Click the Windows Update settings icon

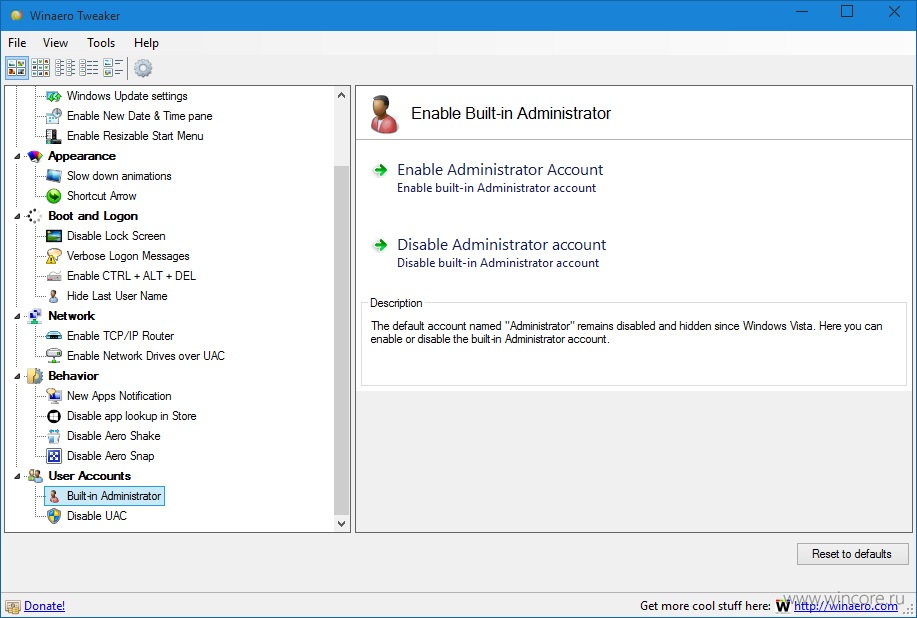tap(54, 96)
